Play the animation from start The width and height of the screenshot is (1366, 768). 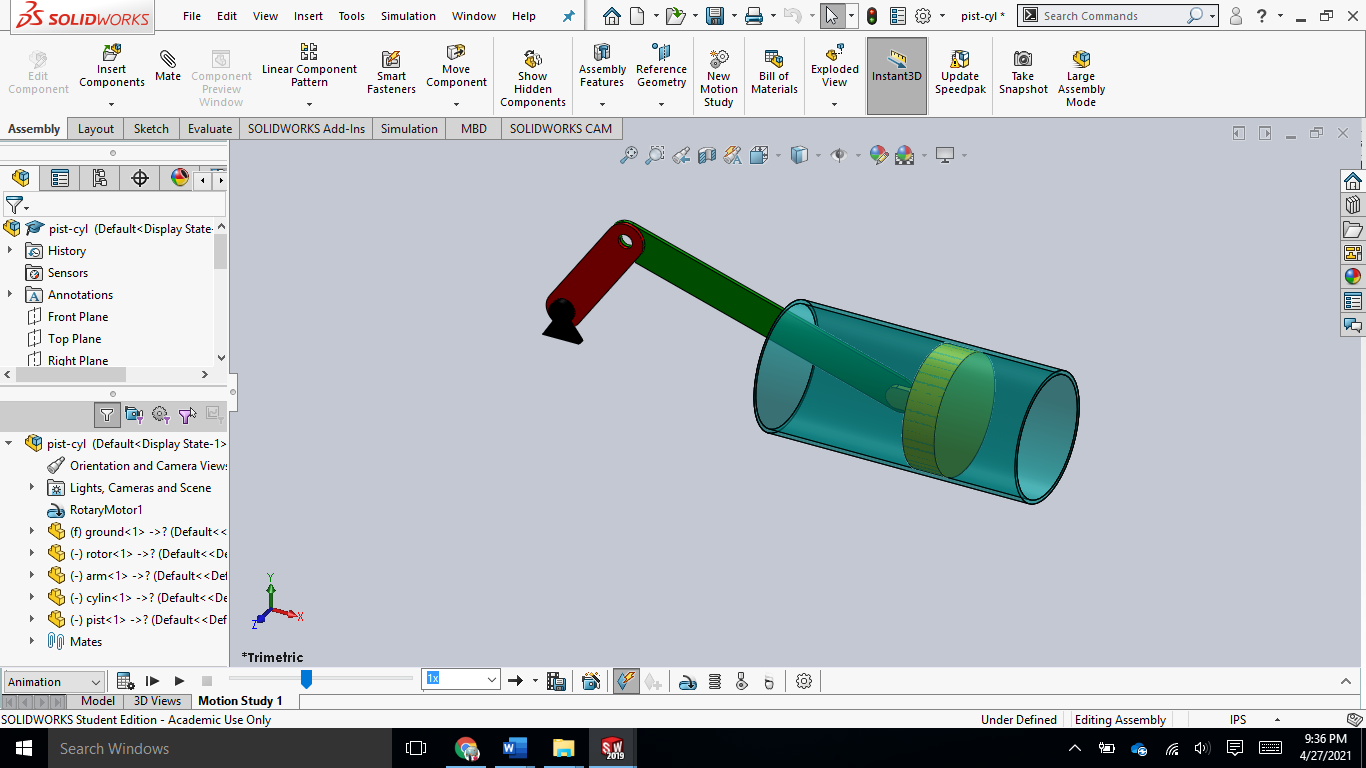pos(152,681)
